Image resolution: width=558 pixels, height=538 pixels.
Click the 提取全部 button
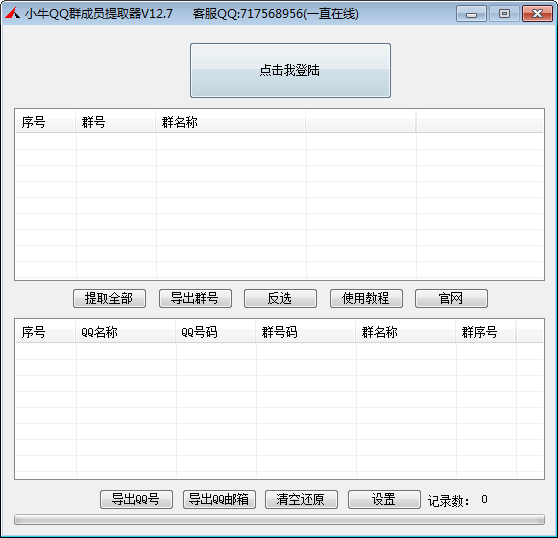[x=109, y=298]
